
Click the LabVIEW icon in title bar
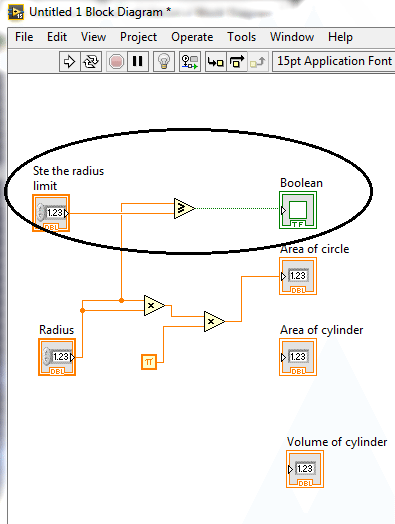[x=16, y=12]
